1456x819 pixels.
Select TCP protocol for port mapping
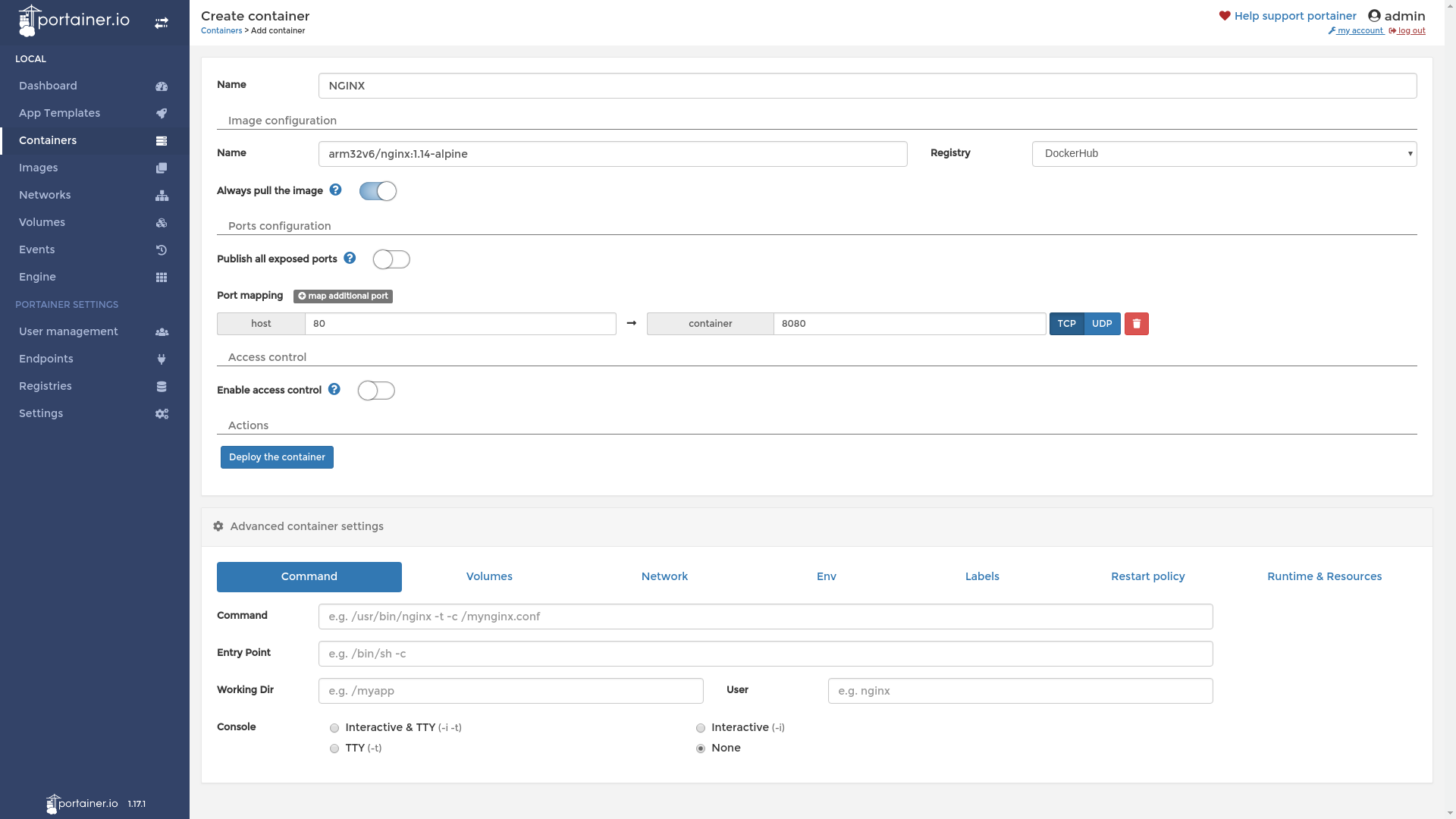(x=1067, y=324)
